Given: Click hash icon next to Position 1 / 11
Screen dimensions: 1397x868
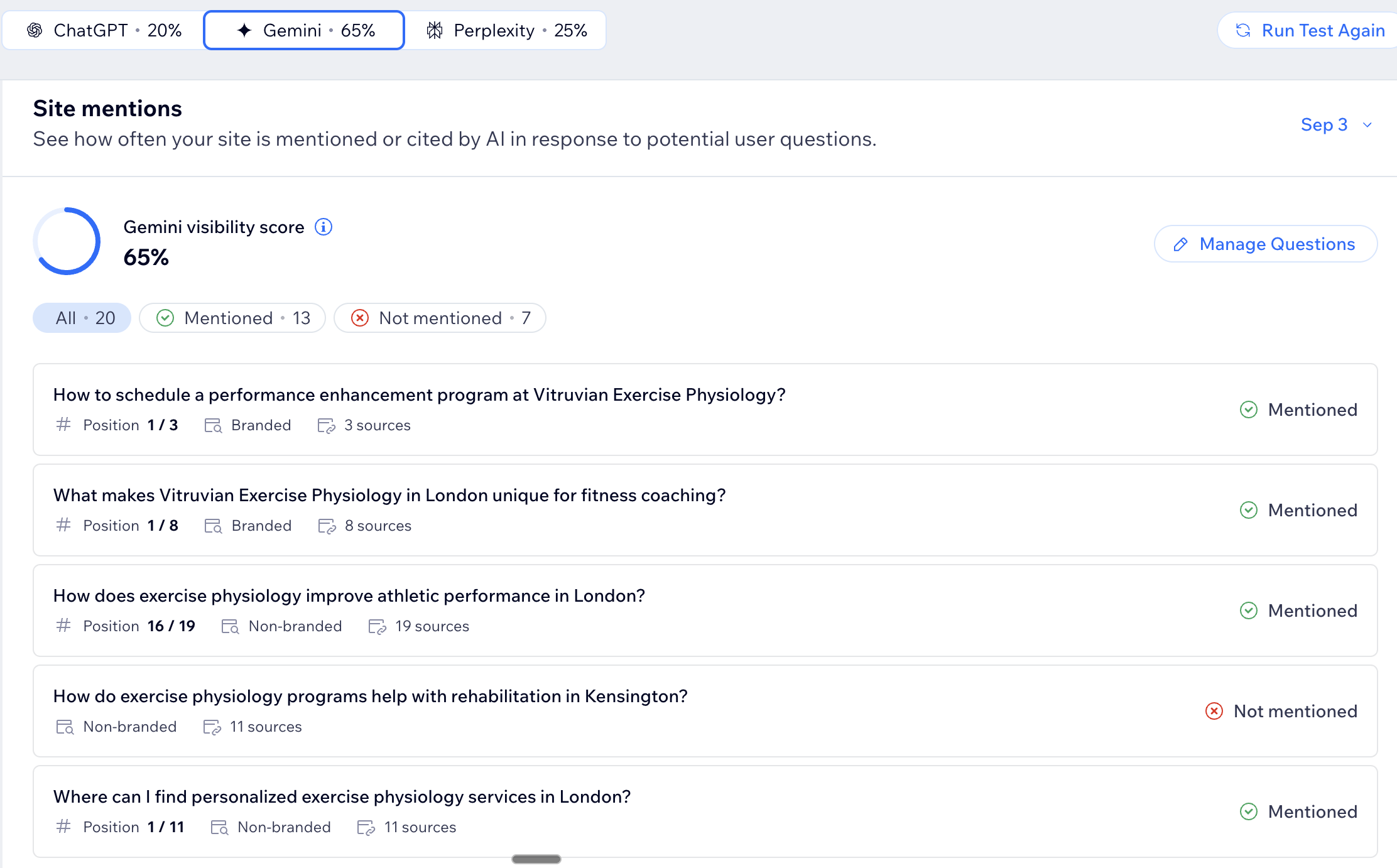Looking at the screenshot, I should point(63,827).
